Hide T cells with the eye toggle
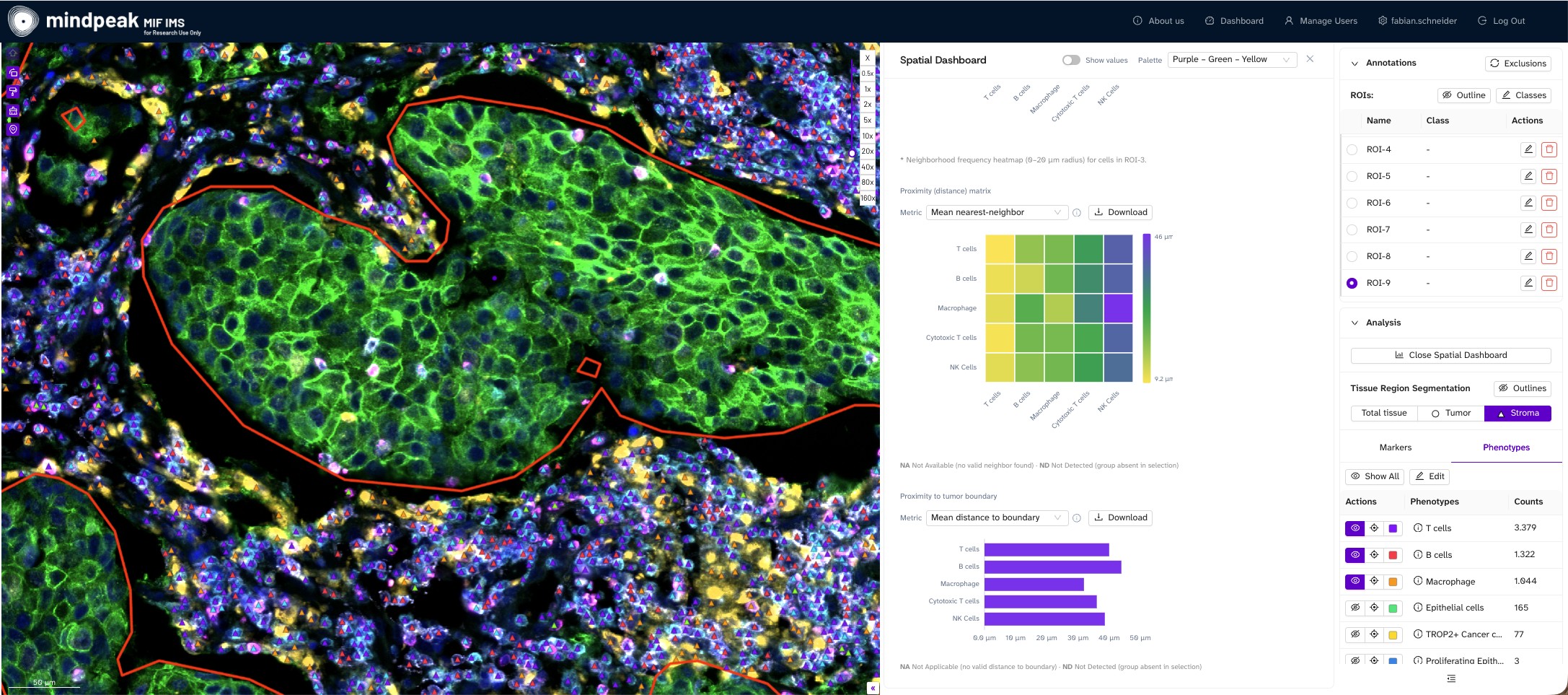The height and width of the screenshot is (695, 1568). coord(1355,528)
